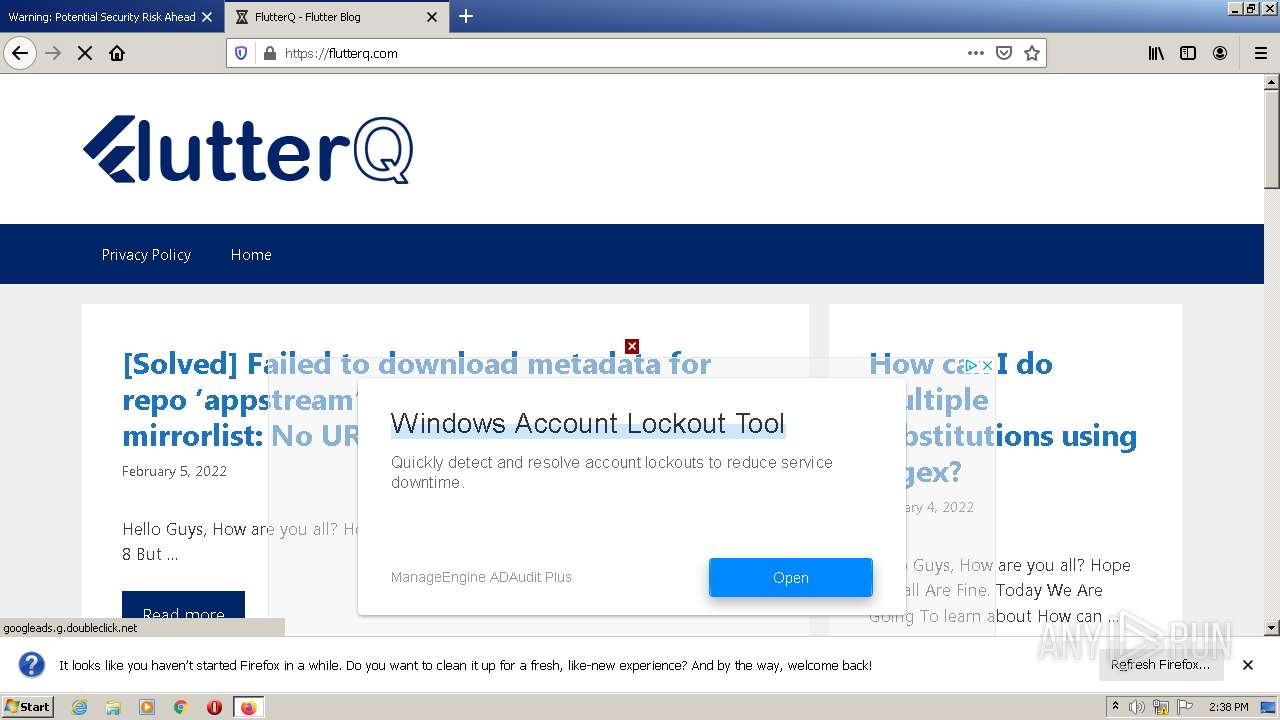
Task: Click the AdChoices icon on the ad
Action: pos(971,366)
